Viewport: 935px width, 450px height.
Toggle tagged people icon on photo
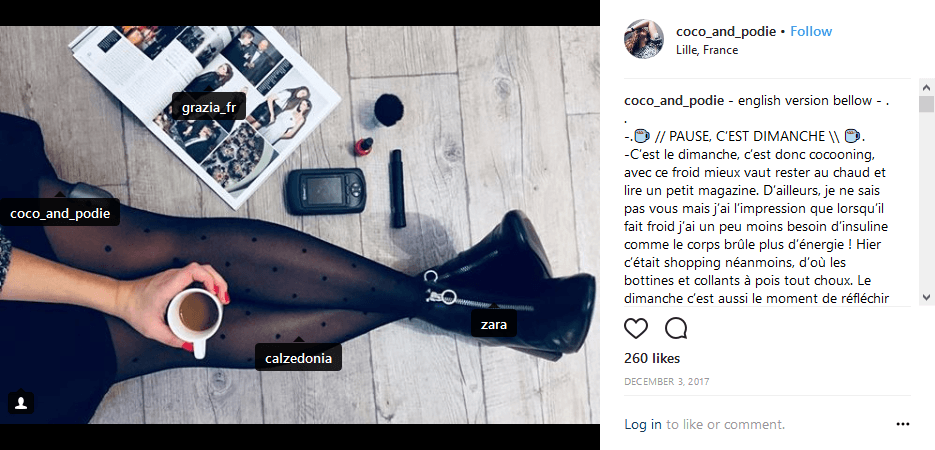click(x=21, y=403)
